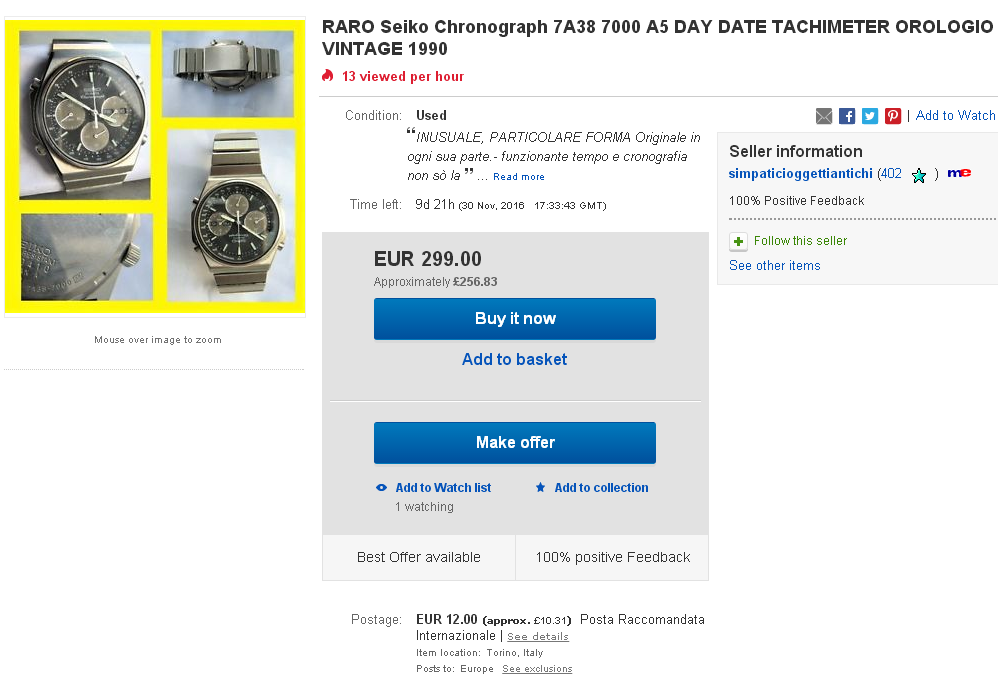The image size is (998, 685).
Task: Open seller feedback score 402
Action: pos(890,174)
